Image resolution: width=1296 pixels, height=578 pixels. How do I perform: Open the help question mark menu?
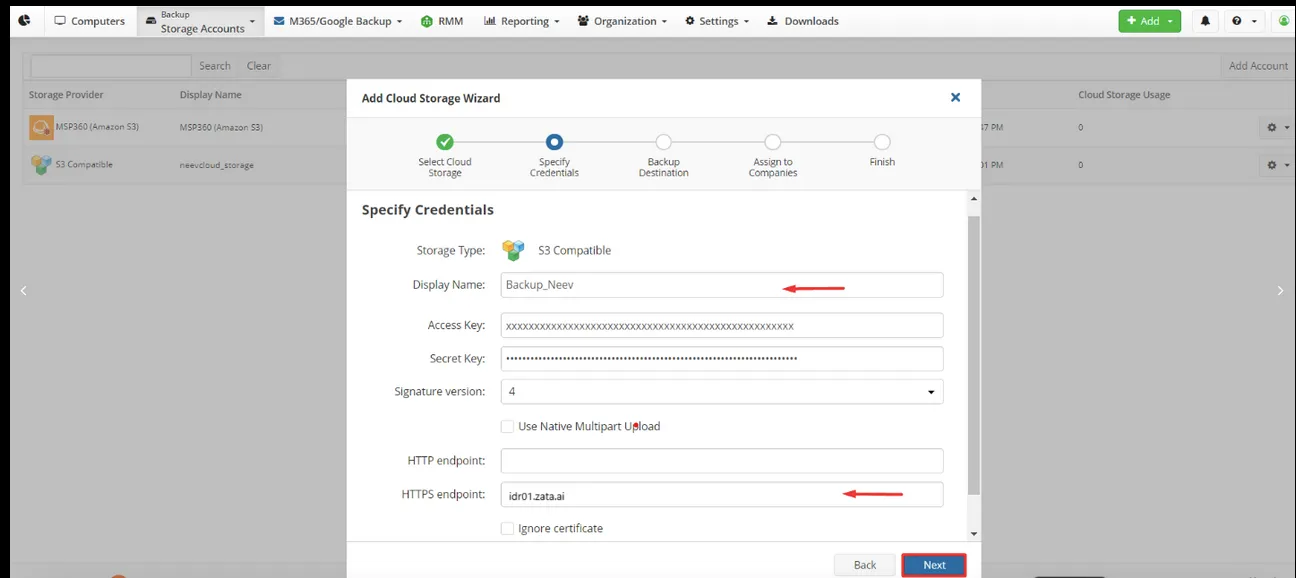(1244, 21)
